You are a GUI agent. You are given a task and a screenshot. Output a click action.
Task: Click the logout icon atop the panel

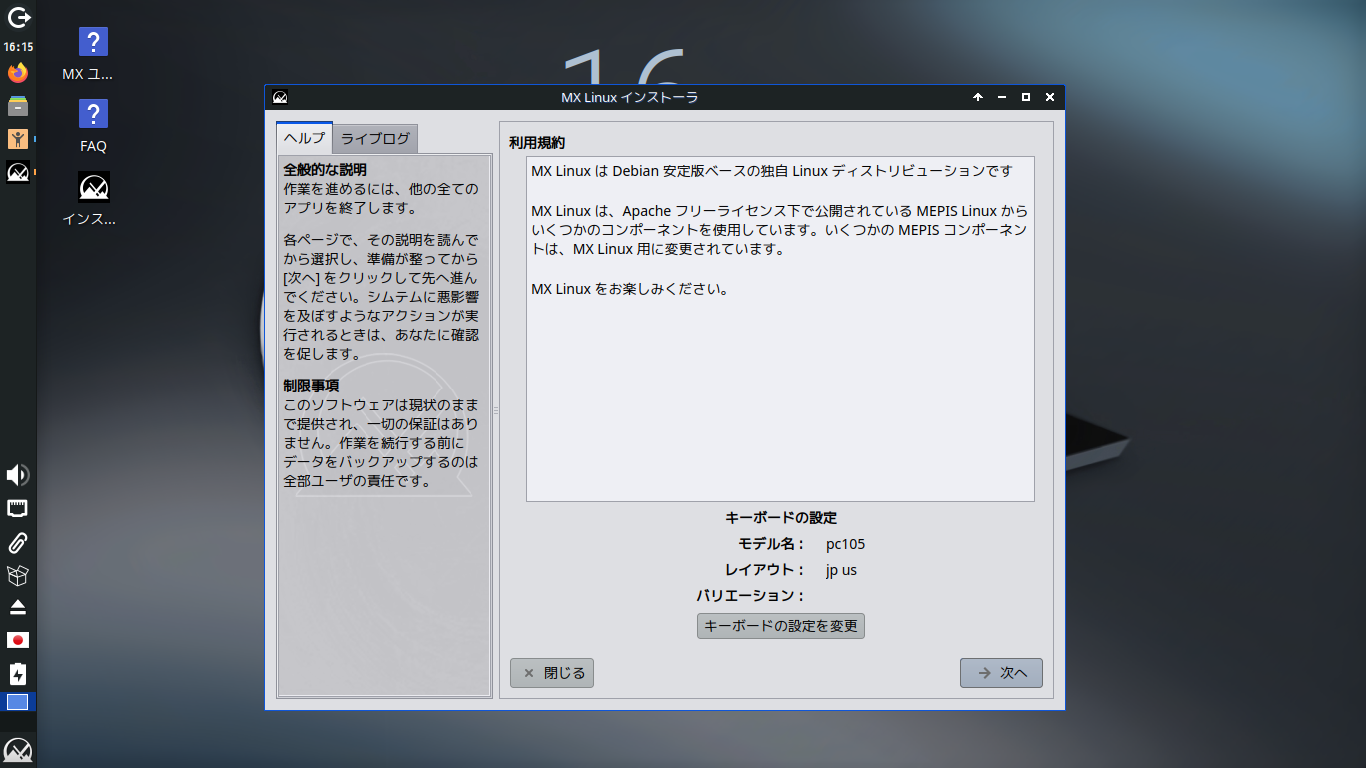coord(18,17)
